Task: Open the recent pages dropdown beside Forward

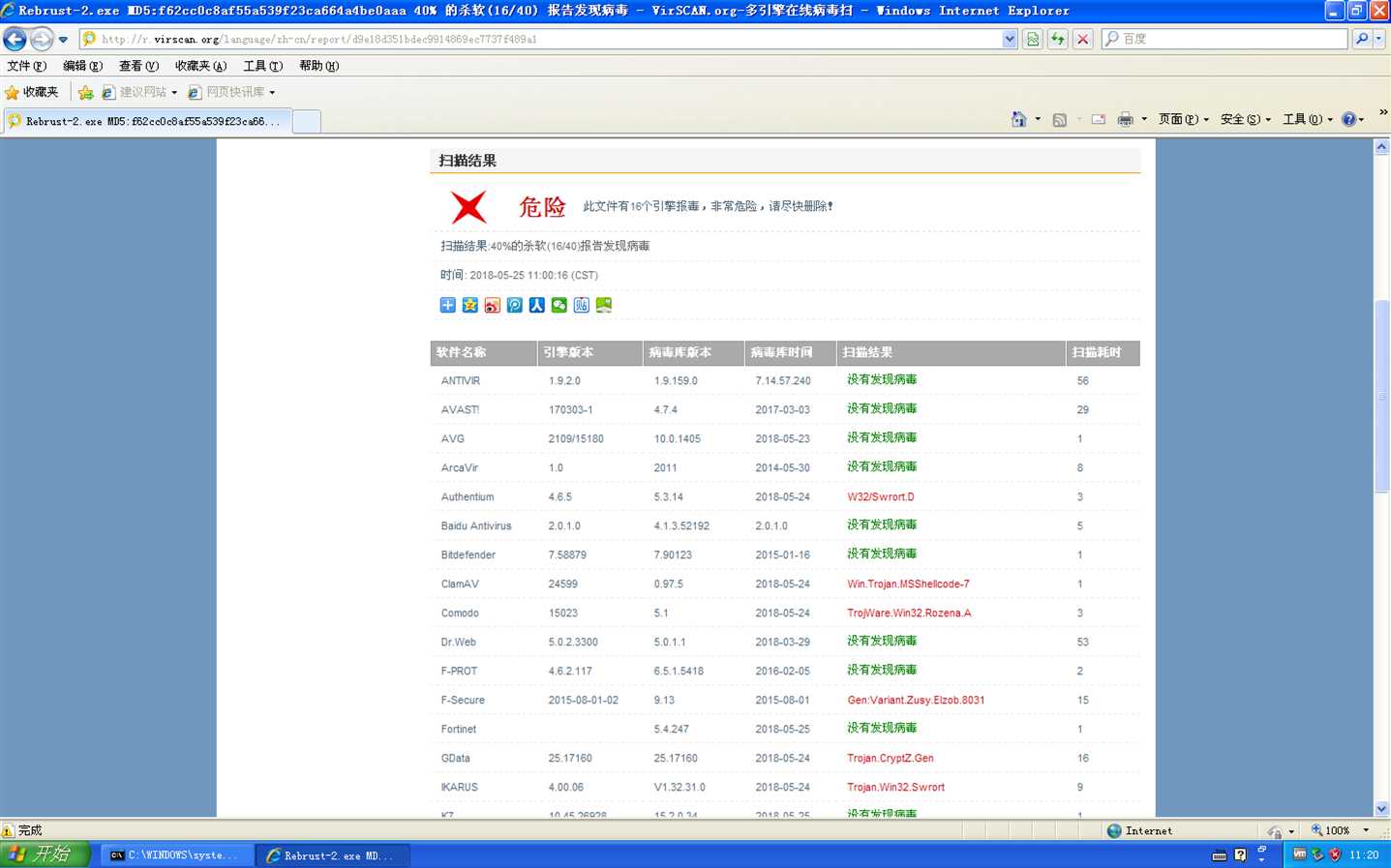Action: [x=63, y=40]
